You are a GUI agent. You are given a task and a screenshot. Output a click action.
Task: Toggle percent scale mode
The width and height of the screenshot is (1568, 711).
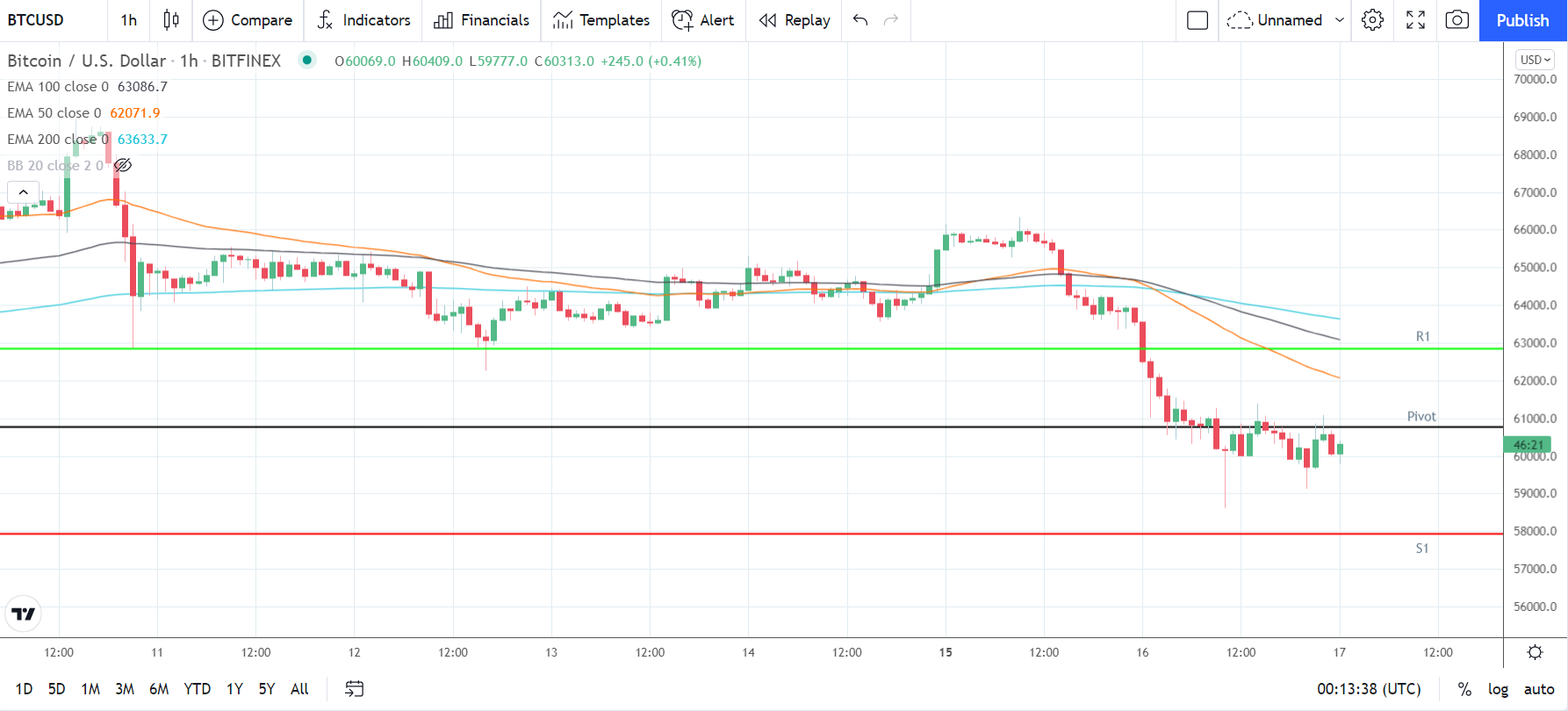point(1464,689)
